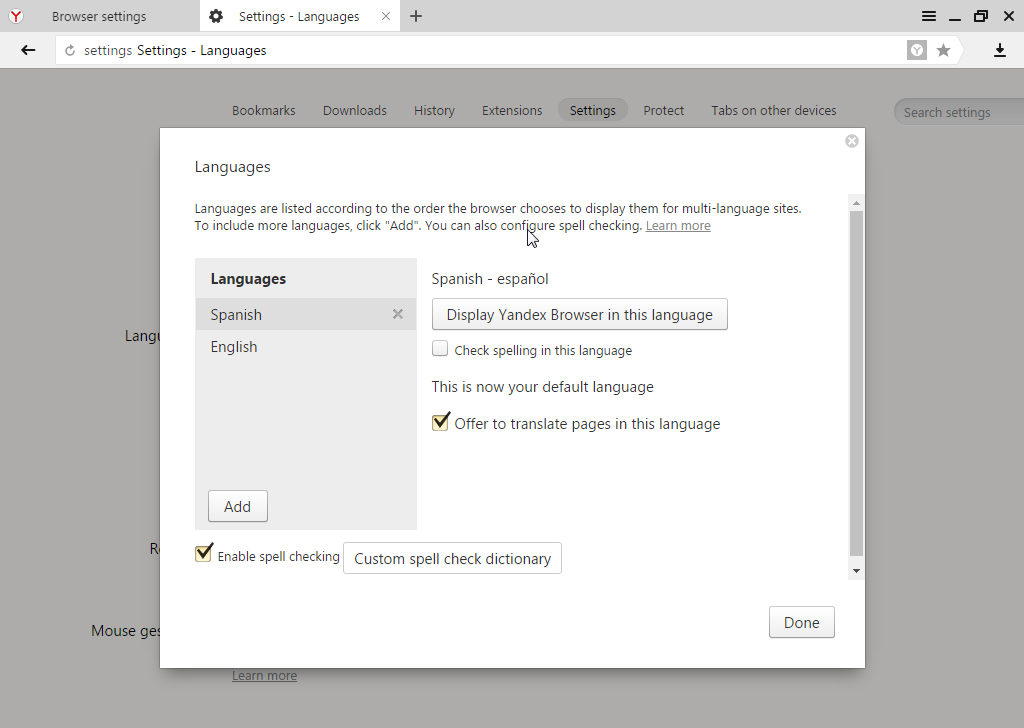
Task: Click the Yandex logo icon in tab bar
Action: point(16,16)
